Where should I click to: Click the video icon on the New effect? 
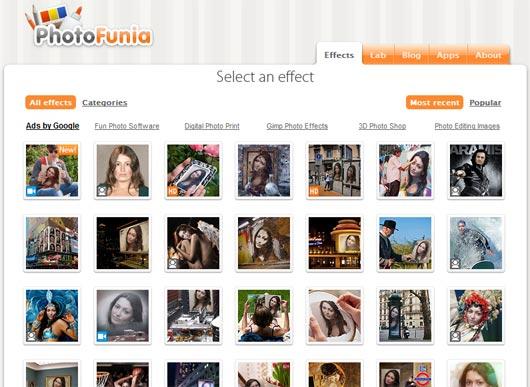[x=31, y=191]
